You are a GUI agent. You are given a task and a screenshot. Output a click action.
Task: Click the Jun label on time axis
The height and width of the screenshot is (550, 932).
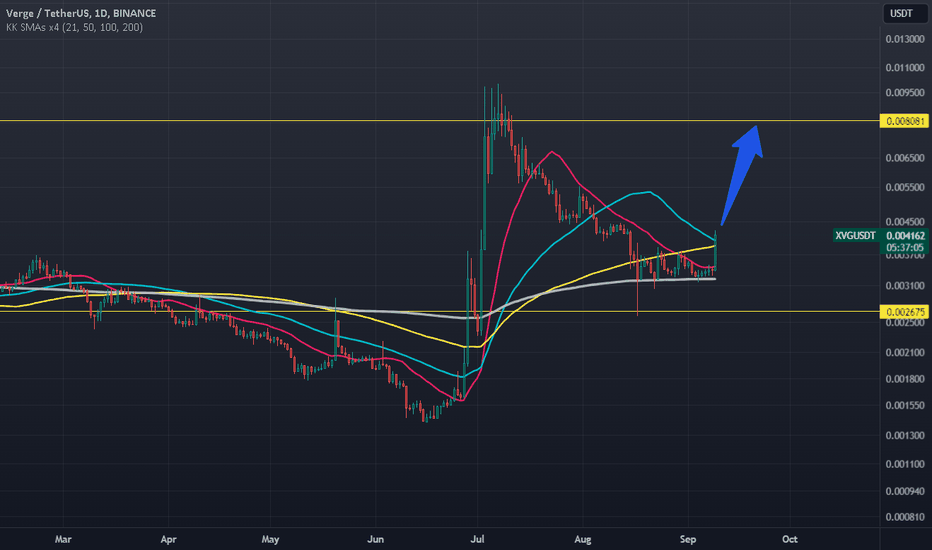coord(376,539)
